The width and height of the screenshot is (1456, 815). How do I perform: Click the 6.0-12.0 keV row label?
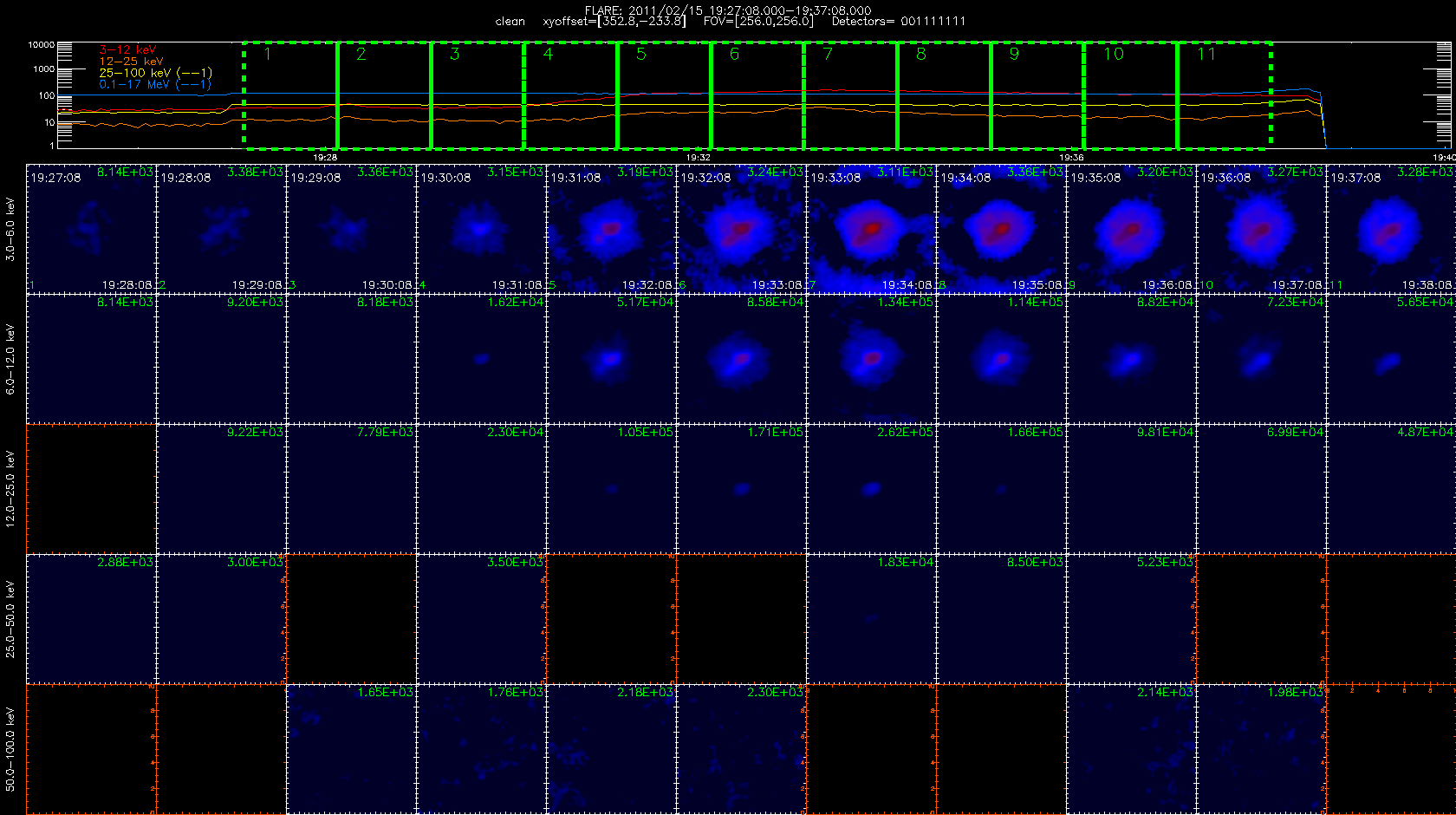pyautogui.click(x=10, y=359)
